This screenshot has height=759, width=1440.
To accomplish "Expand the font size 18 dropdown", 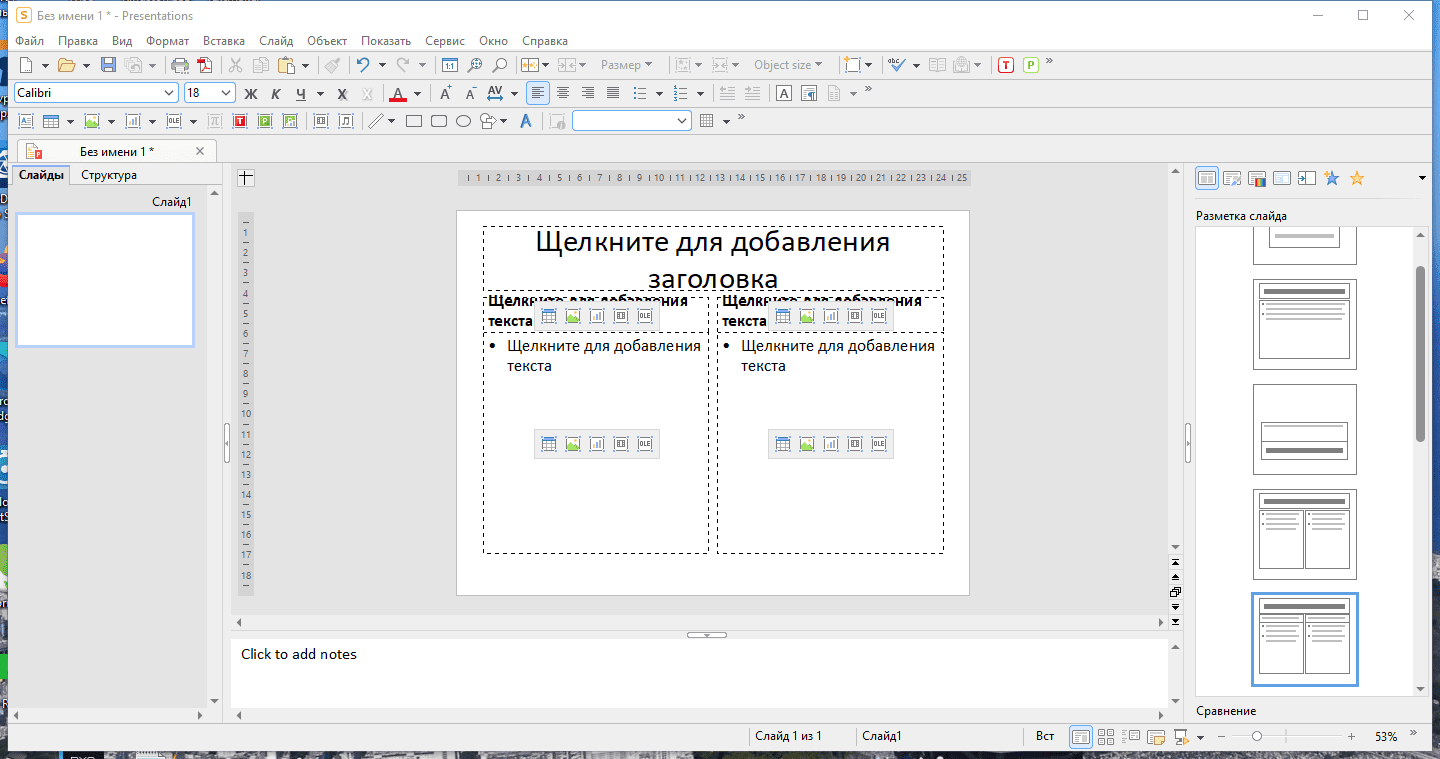I will [x=226, y=93].
